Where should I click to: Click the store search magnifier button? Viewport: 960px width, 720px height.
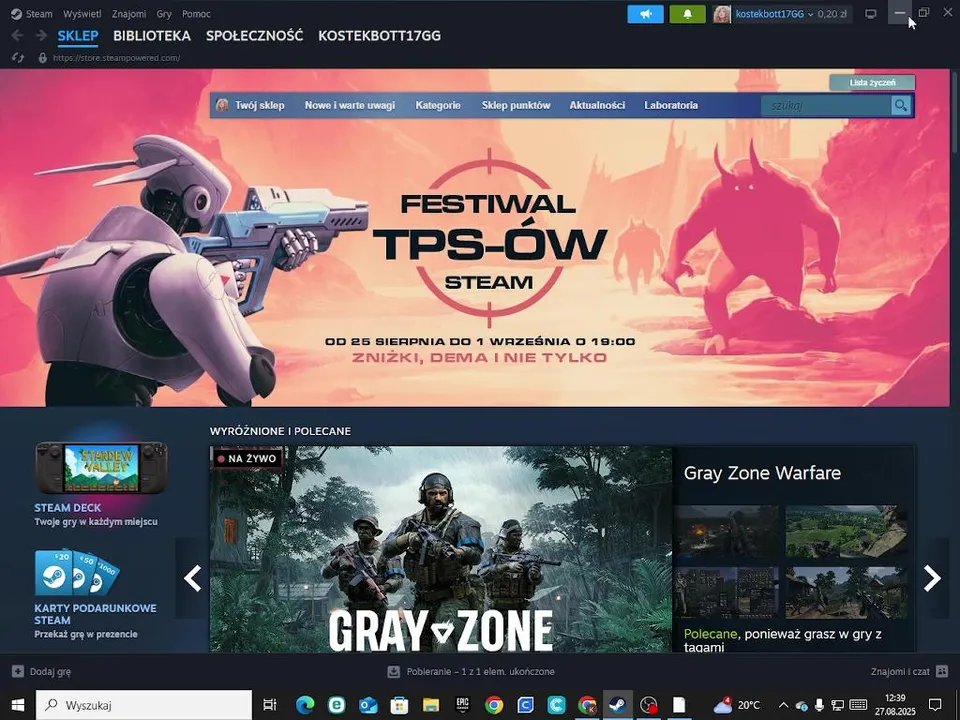click(901, 105)
